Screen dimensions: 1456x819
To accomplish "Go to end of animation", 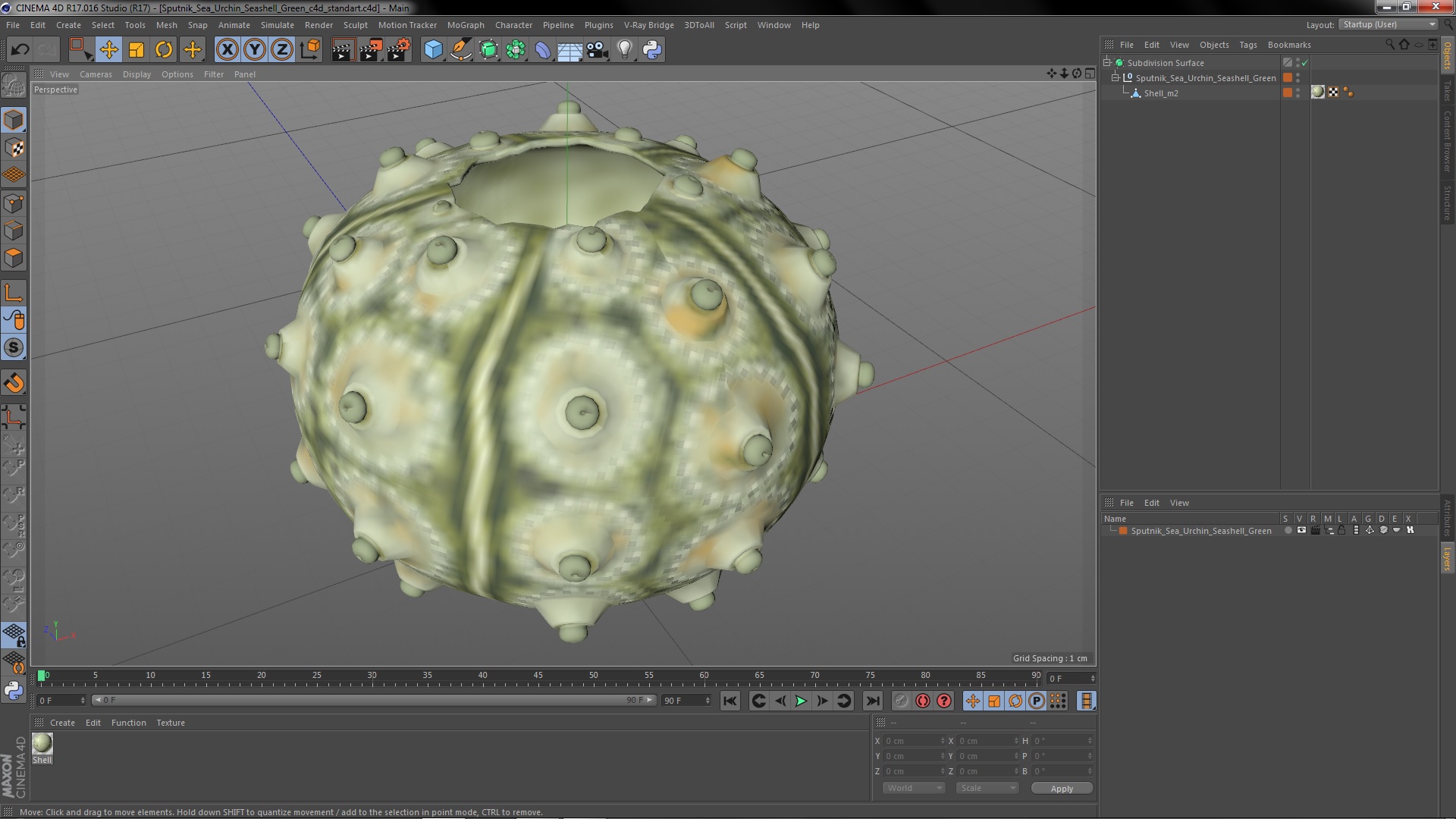I will [x=873, y=701].
